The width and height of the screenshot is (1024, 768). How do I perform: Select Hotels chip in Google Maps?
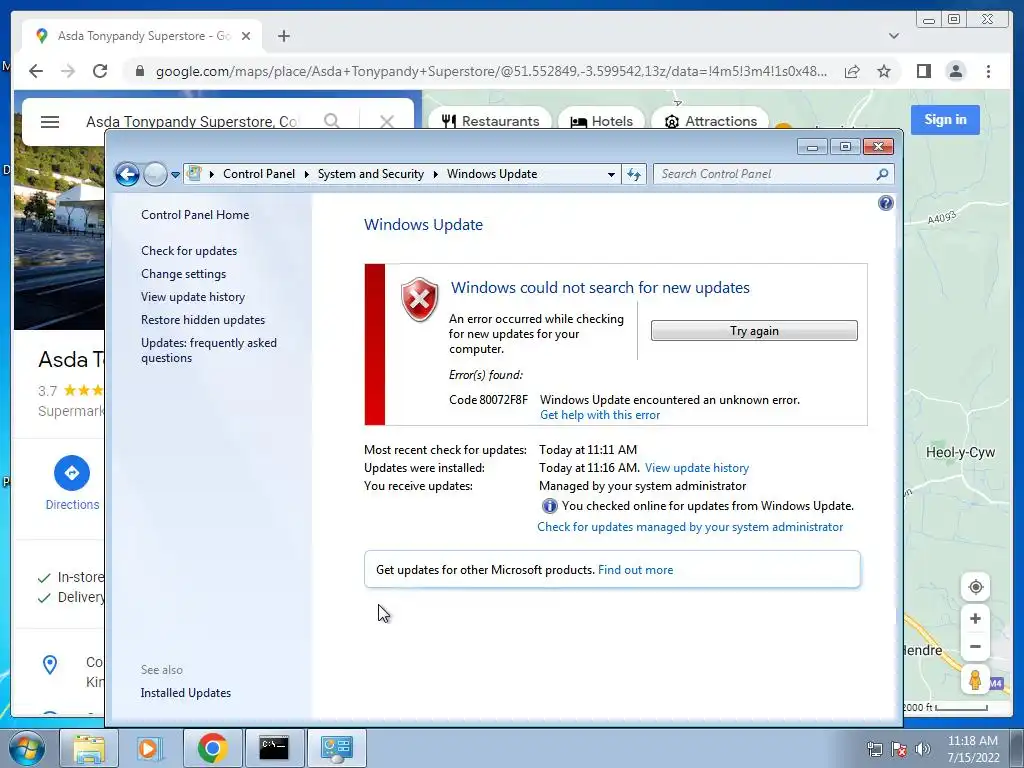[601, 121]
